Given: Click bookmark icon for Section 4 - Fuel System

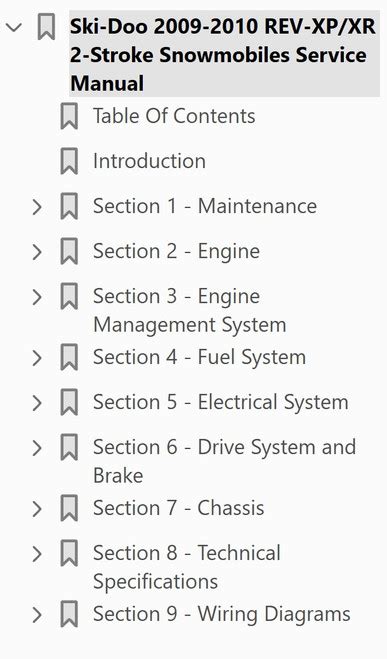Looking at the screenshot, I should click(x=69, y=358).
